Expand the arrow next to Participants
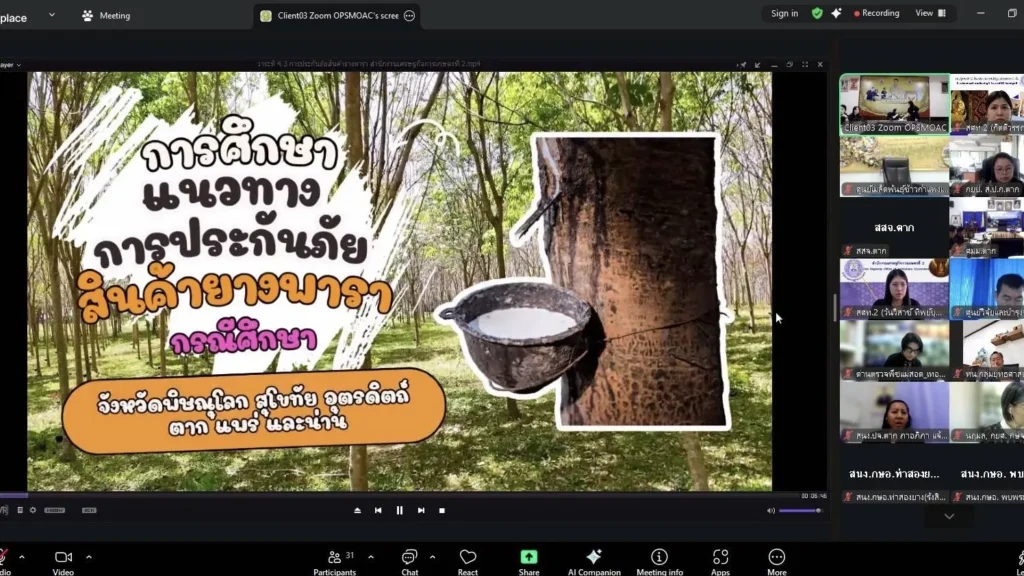This screenshot has height=576, width=1024. pos(371,557)
